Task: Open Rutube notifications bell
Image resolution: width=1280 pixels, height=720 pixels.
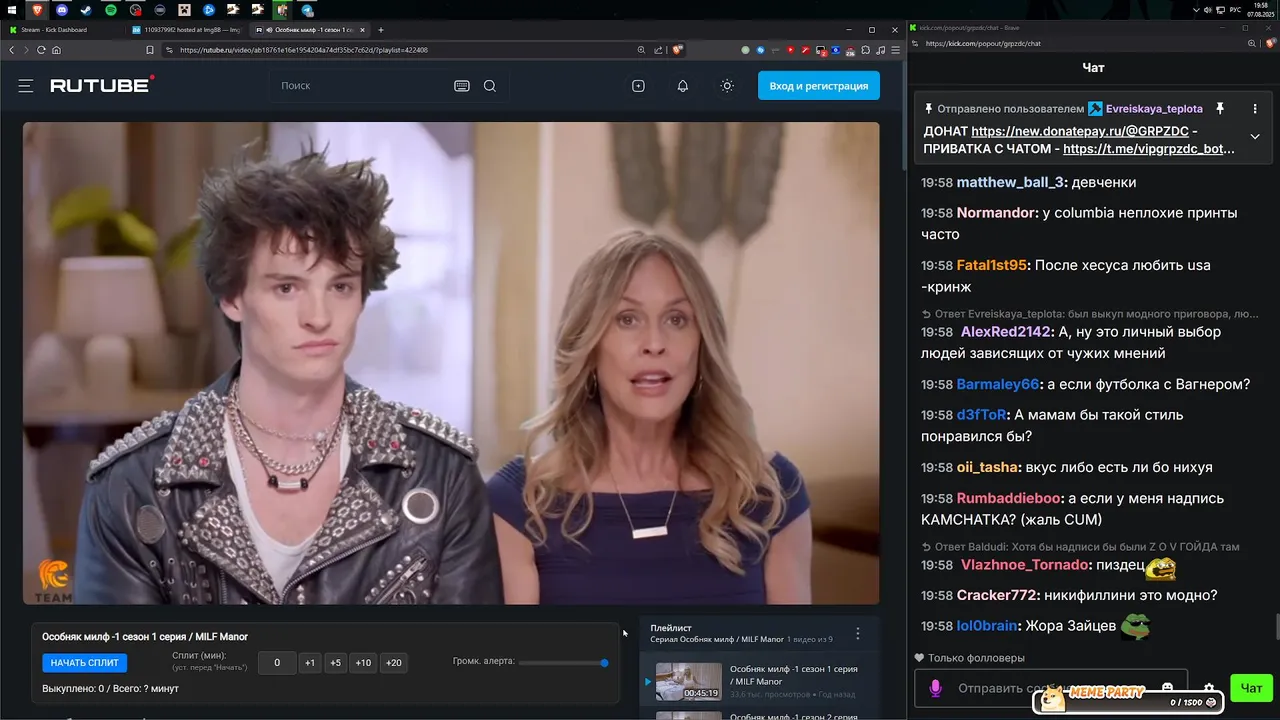Action: (x=683, y=86)
